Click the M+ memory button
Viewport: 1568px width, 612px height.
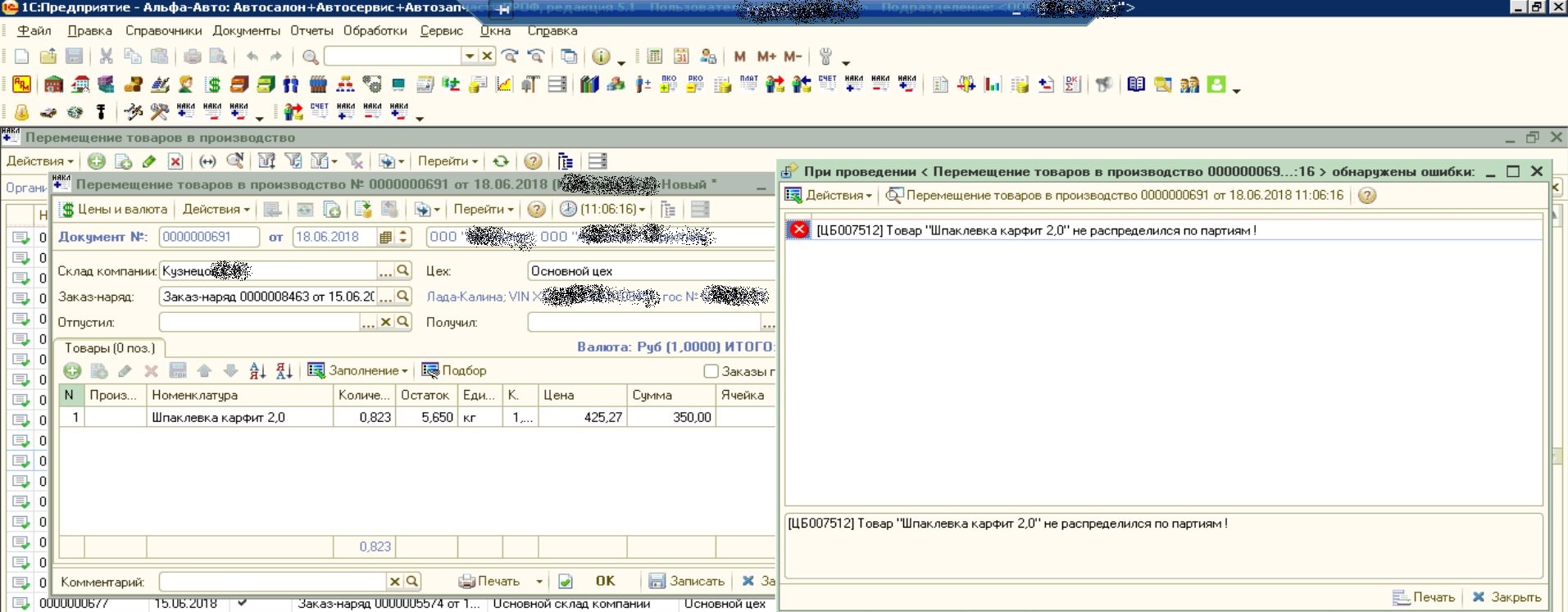click(x=766, y=57)
